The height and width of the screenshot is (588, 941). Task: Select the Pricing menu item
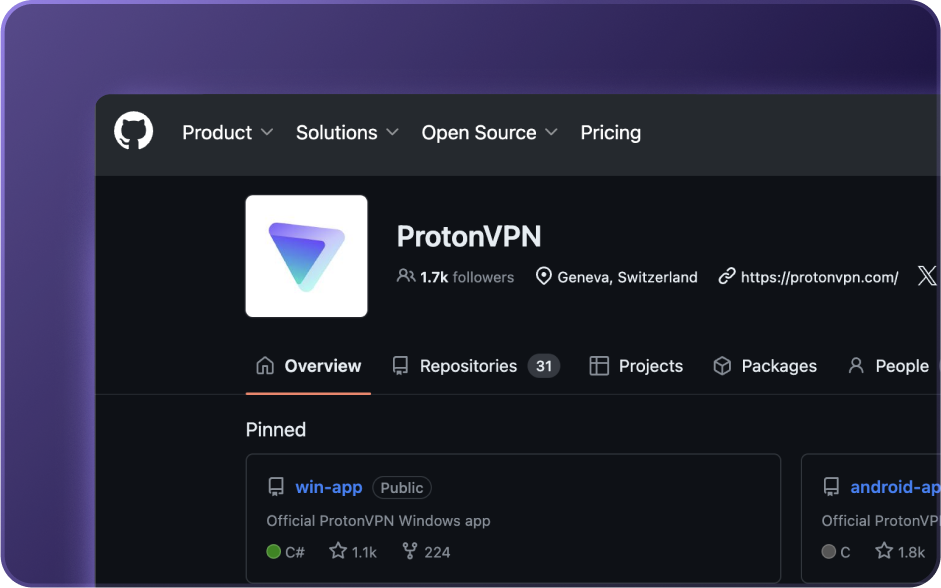coord(610,132)
